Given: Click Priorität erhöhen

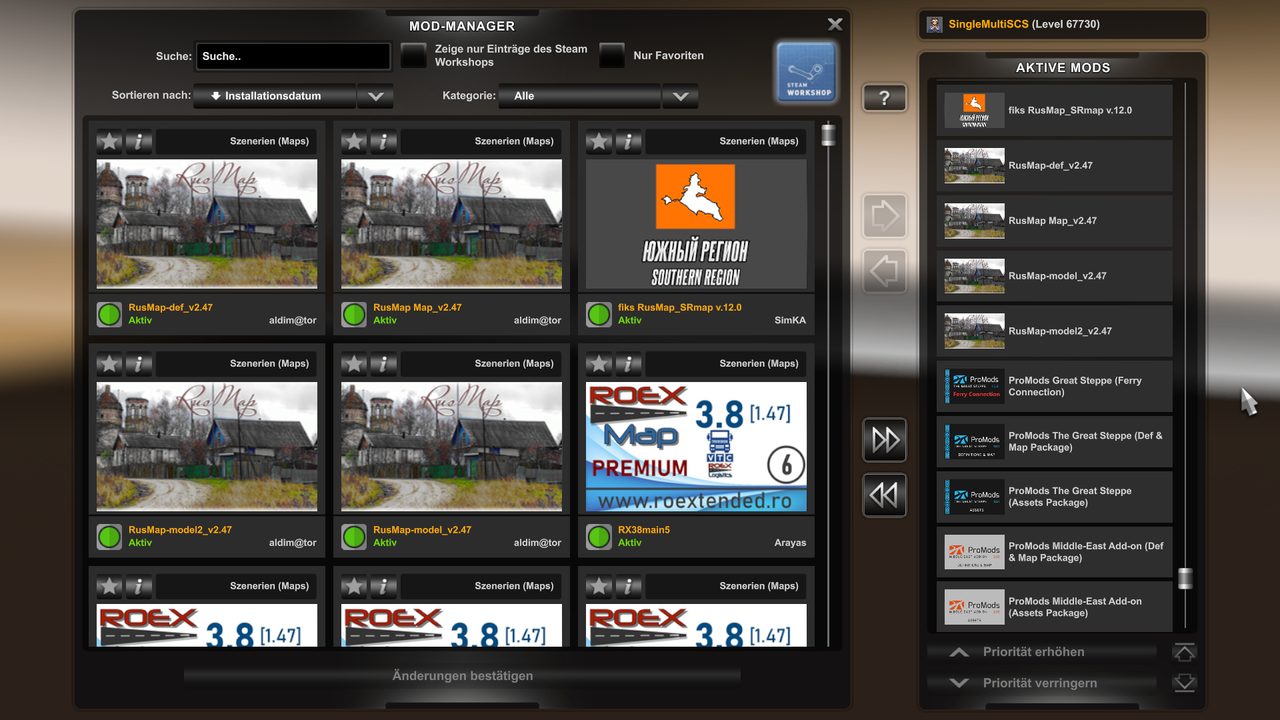Looking at the screenshot, I should tap(1042, 652).
